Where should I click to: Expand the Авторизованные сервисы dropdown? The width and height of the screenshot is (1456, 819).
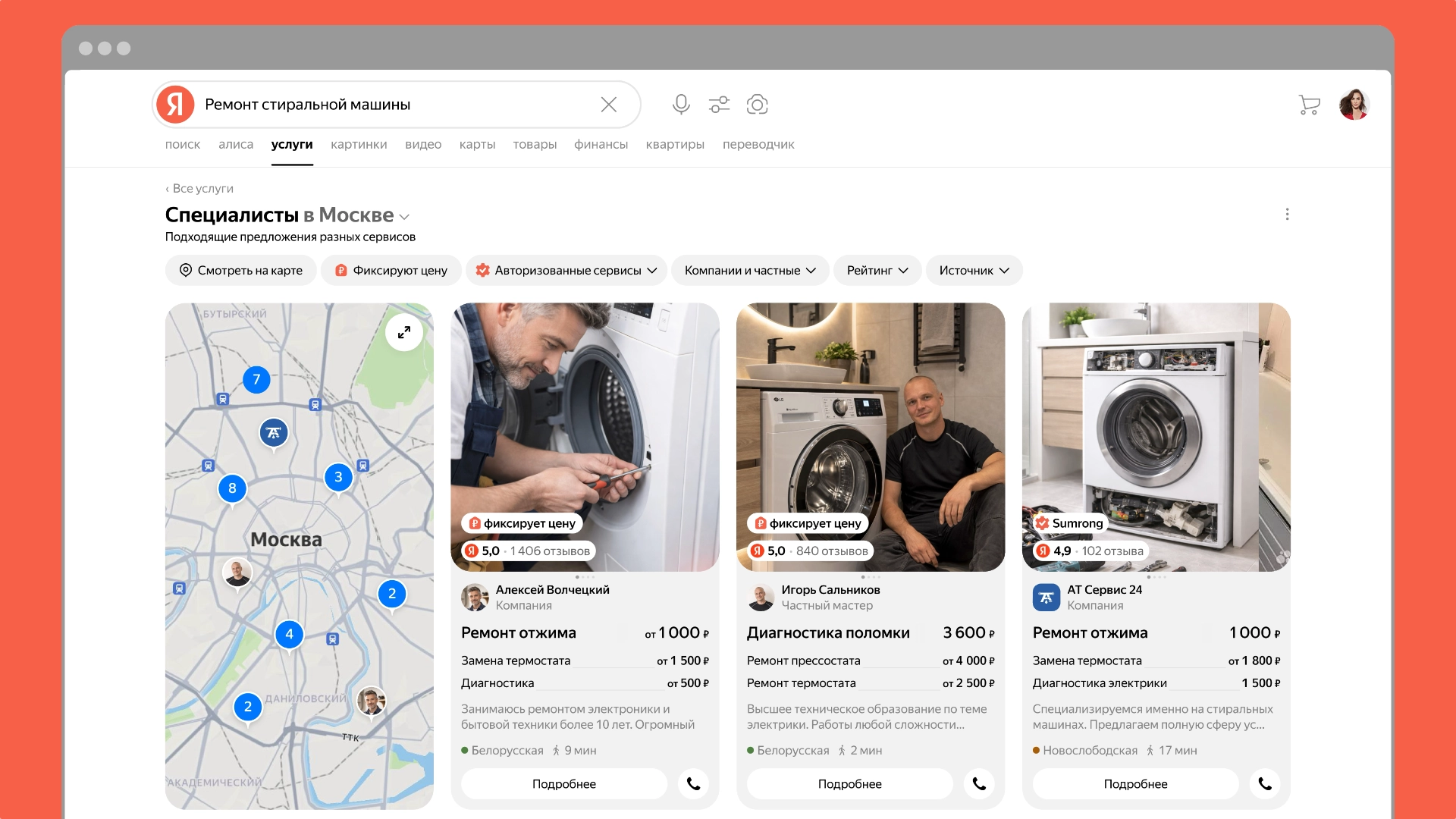[566, 271]
